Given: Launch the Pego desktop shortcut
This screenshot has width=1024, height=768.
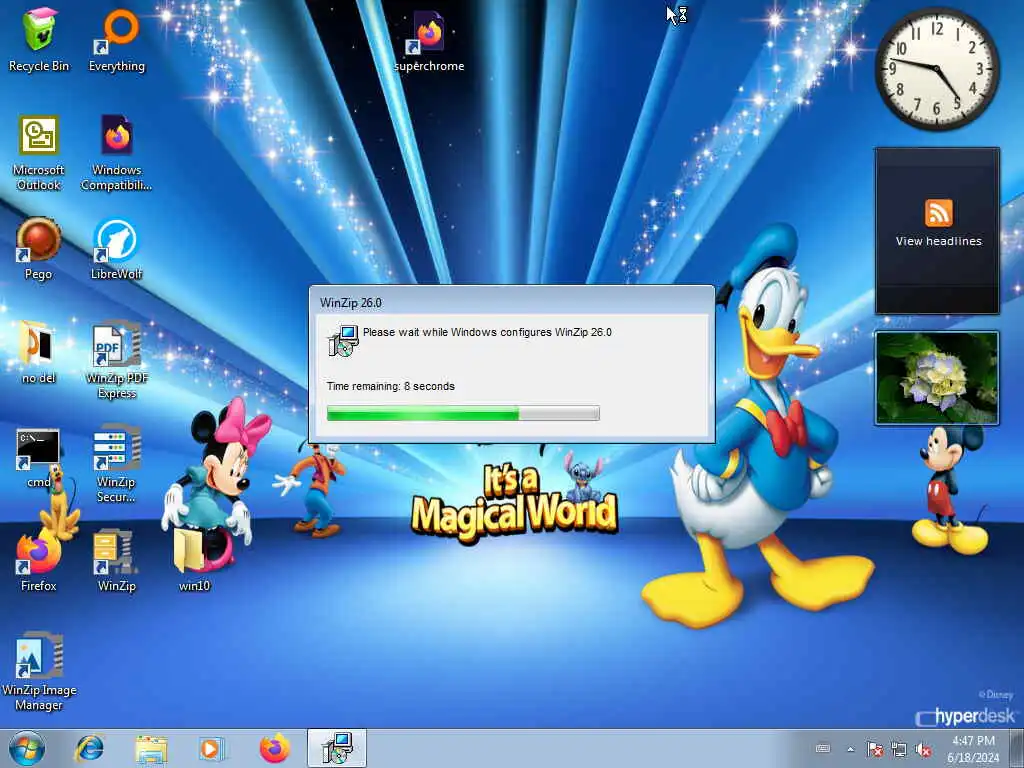Looking at the screenshot, I should [39, 248].
